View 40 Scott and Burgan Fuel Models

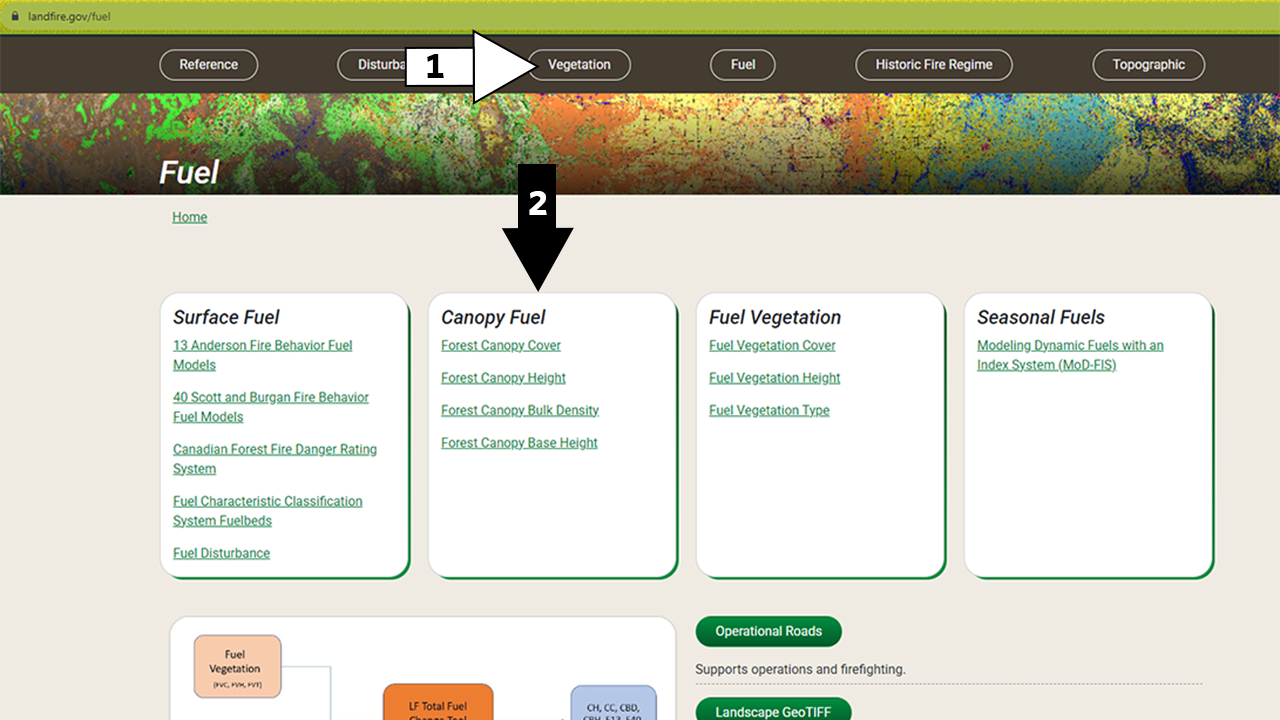coord(270,406)
